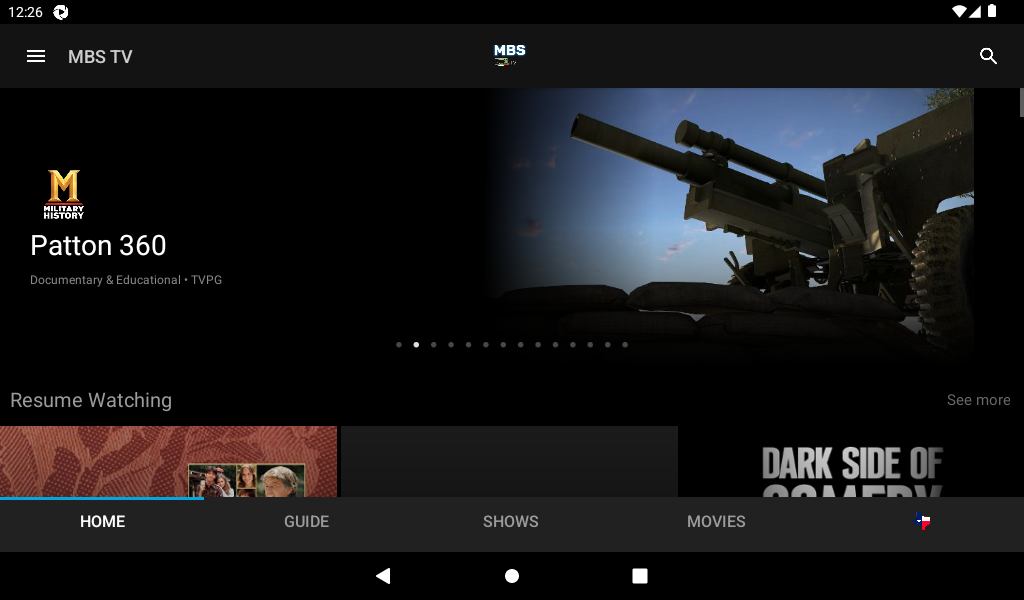Image resolution: width=1024 pixels, height=600 pixels.
Task: Resume Dark Side of Comedy
Action: coord(852,462)
